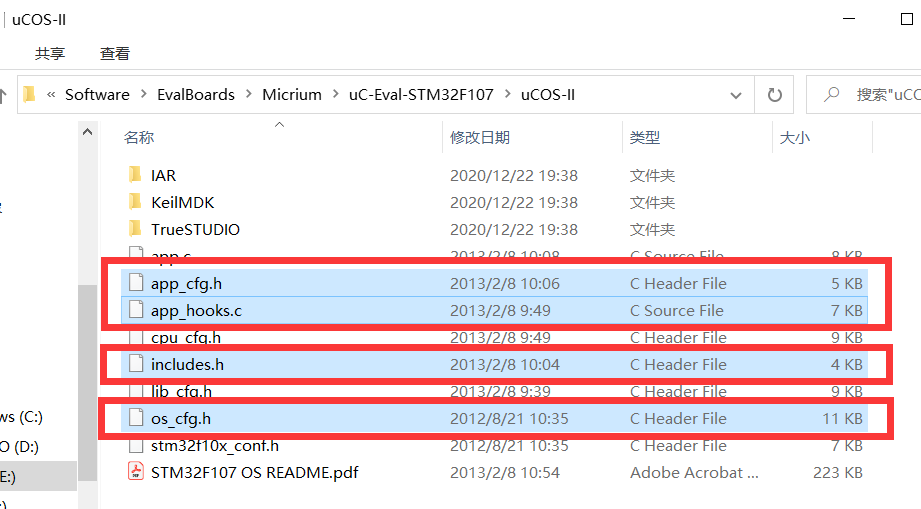The width and height of the screenshot is (921, 509).
Task: Select the cpu_cfg.h file icon
Action: click(x=136, y=336)
